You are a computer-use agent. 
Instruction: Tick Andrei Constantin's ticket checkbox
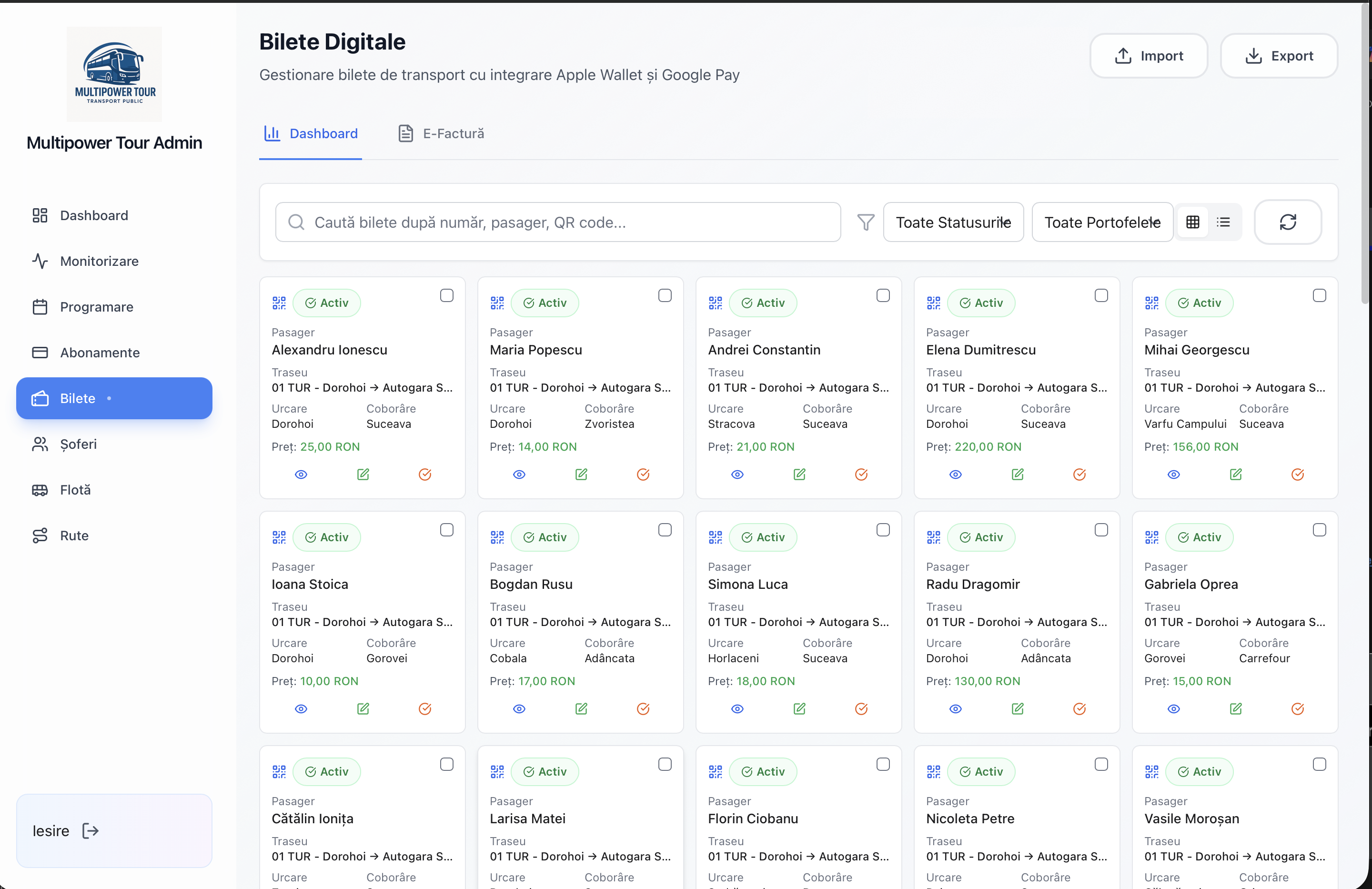click(883, 295)
